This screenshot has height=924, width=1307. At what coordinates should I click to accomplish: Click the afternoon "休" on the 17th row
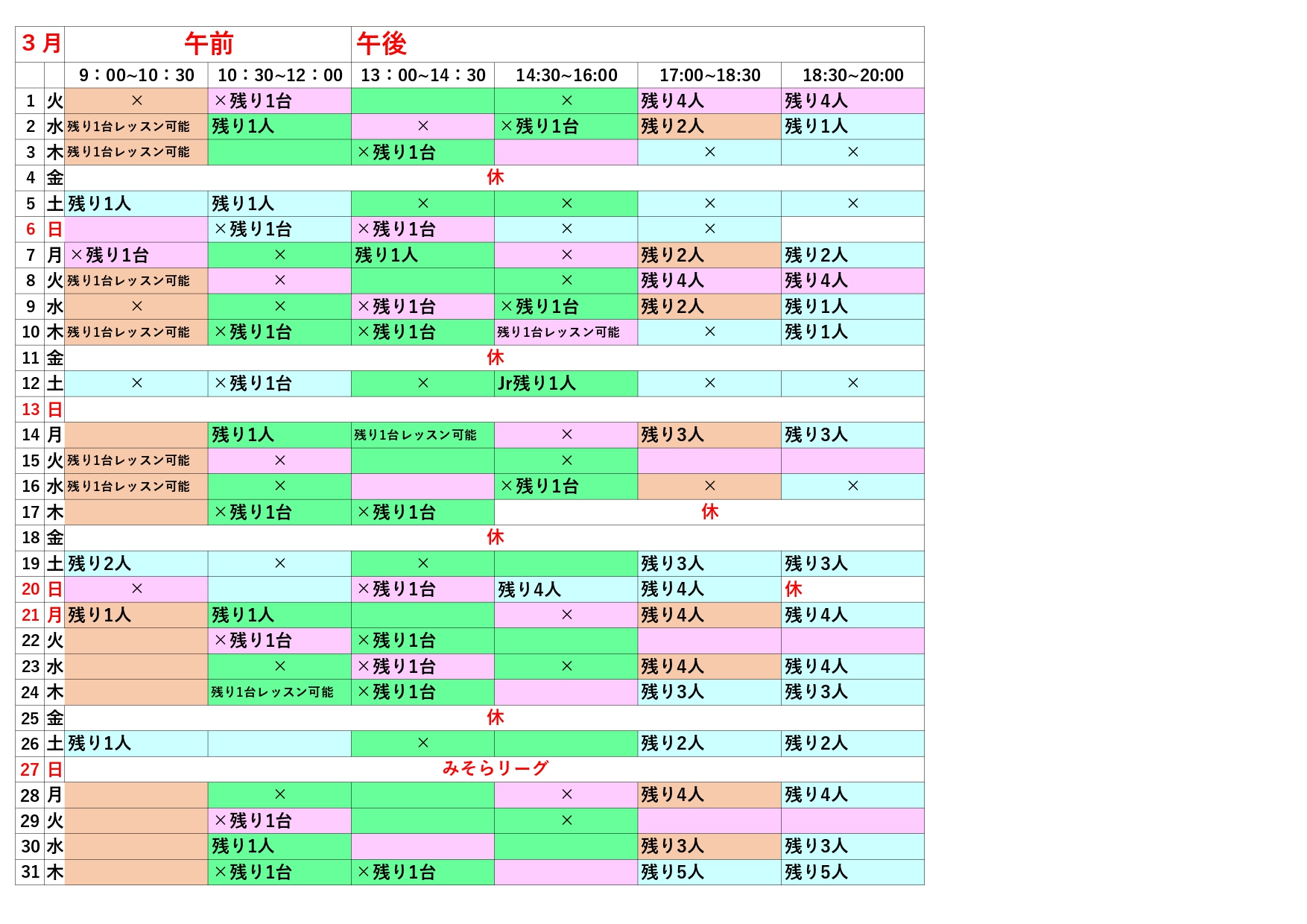point(709,512)
